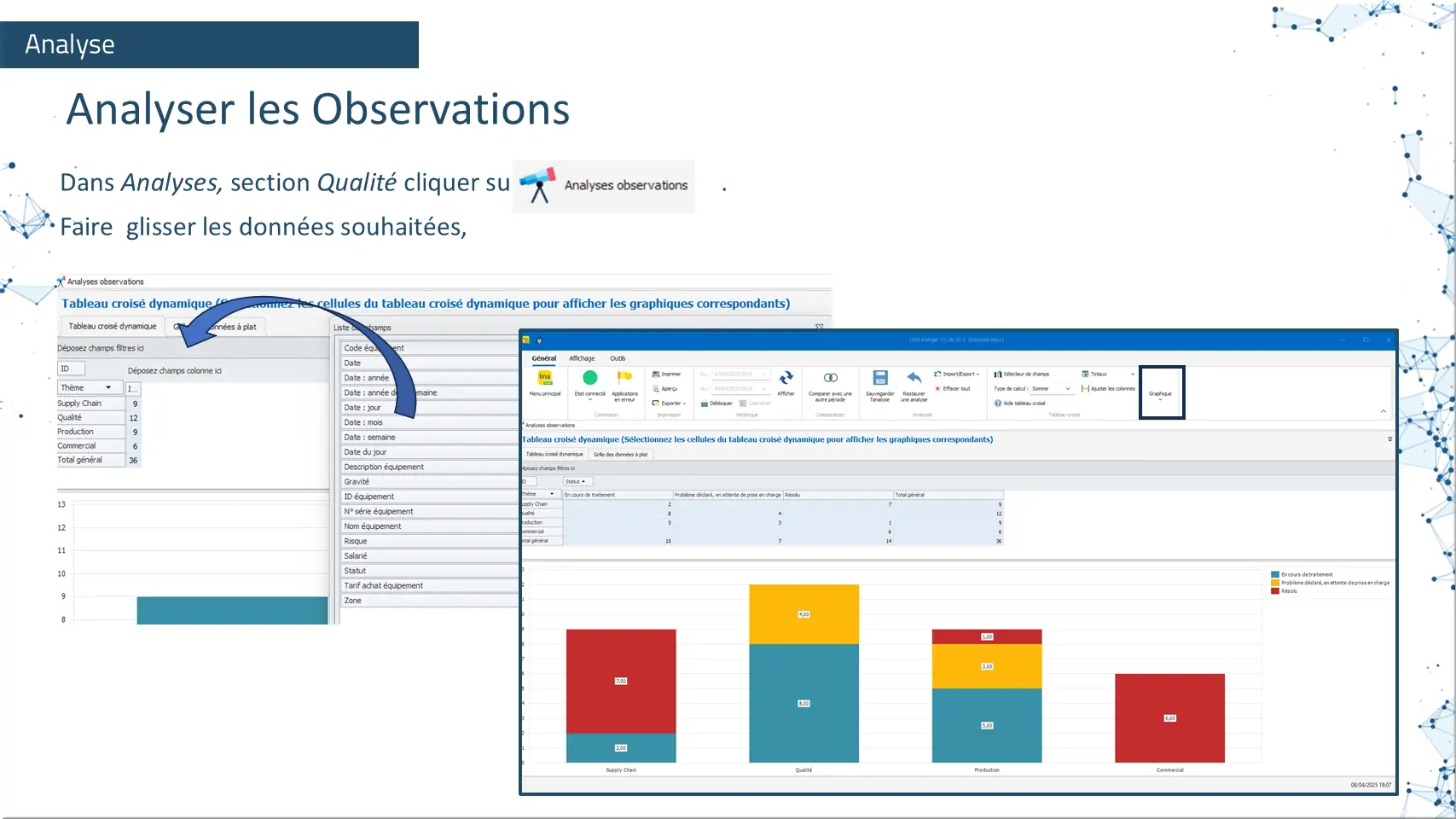
Task: Select the Grille des données à plat tab
Action: [620, 455]
